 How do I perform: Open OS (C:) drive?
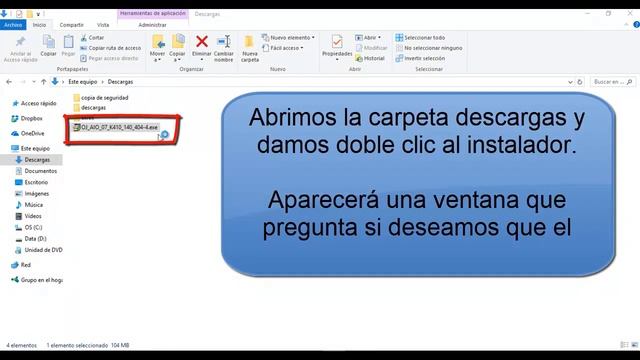click(29, 227)
